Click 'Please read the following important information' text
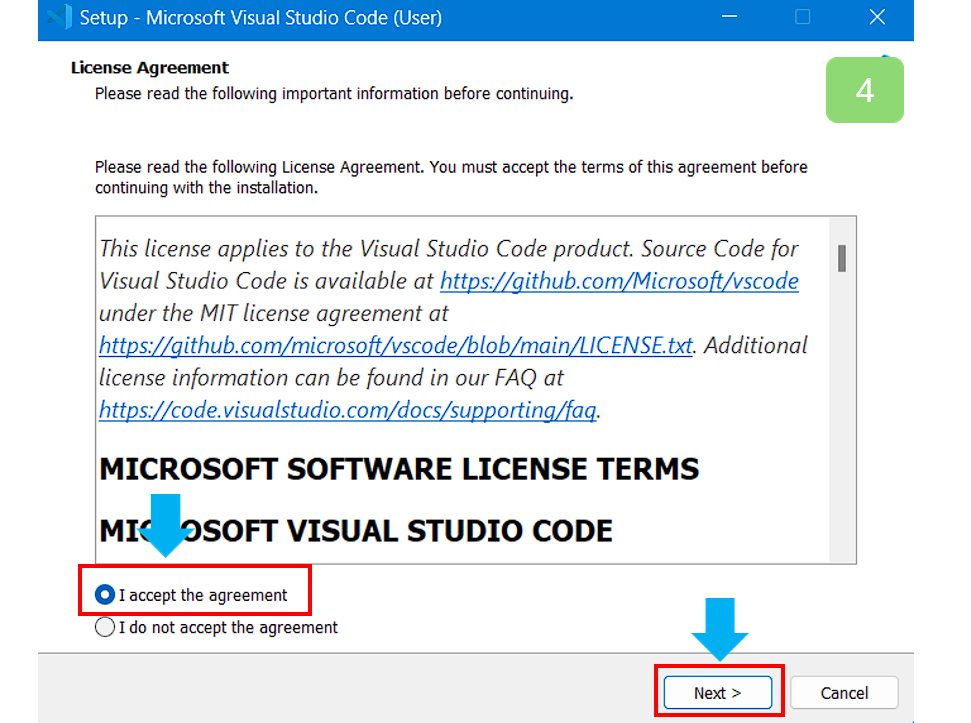Screen dimensions: 971x723 (334, 93)
